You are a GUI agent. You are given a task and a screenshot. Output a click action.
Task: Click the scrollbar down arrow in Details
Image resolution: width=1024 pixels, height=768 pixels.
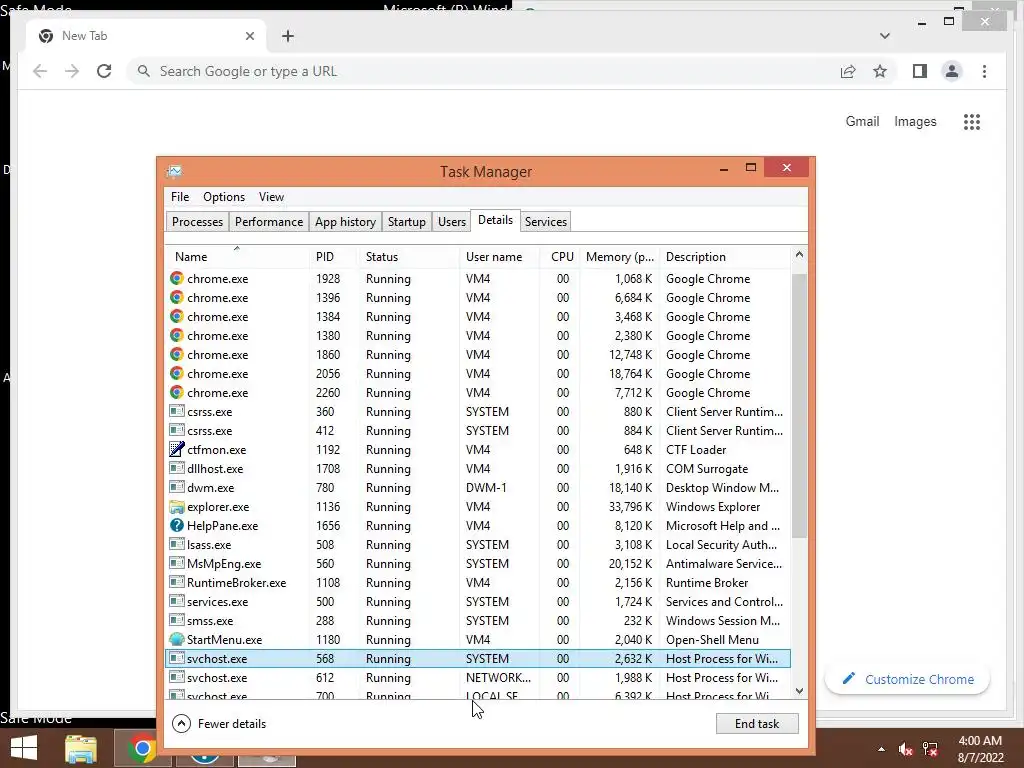click(799, 690)
